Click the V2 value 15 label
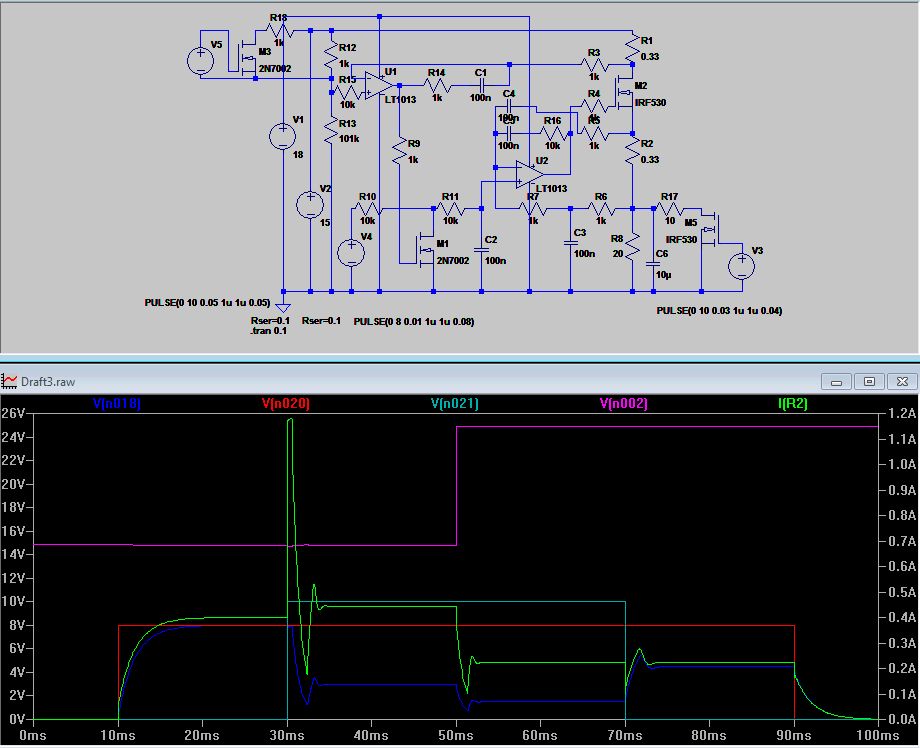 325,222
